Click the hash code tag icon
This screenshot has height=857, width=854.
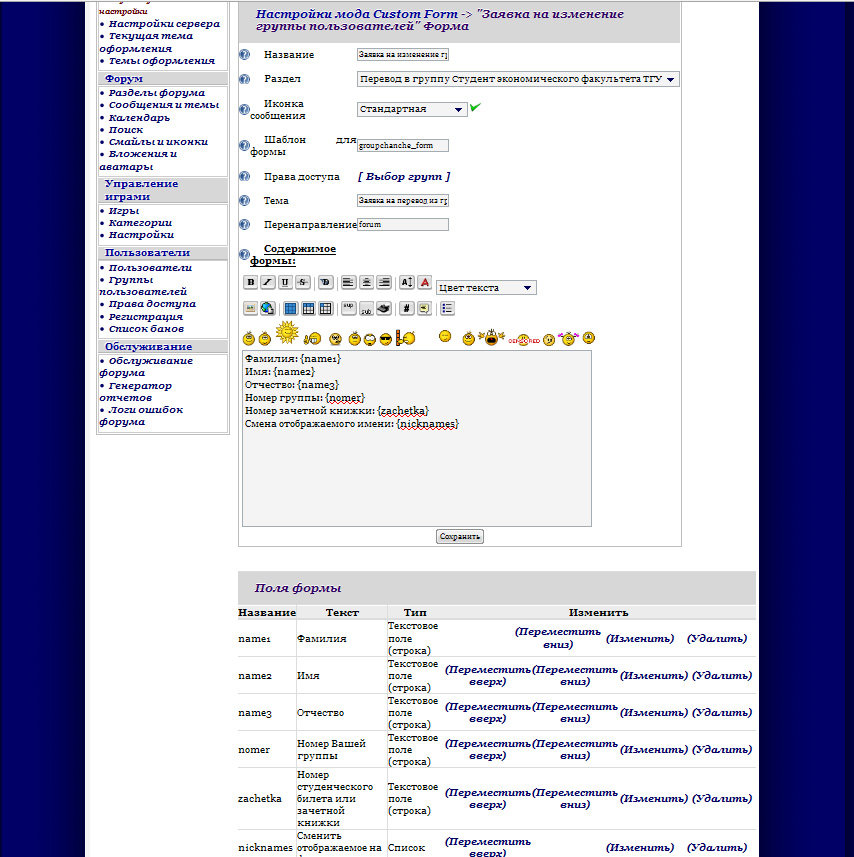(407, 308)
